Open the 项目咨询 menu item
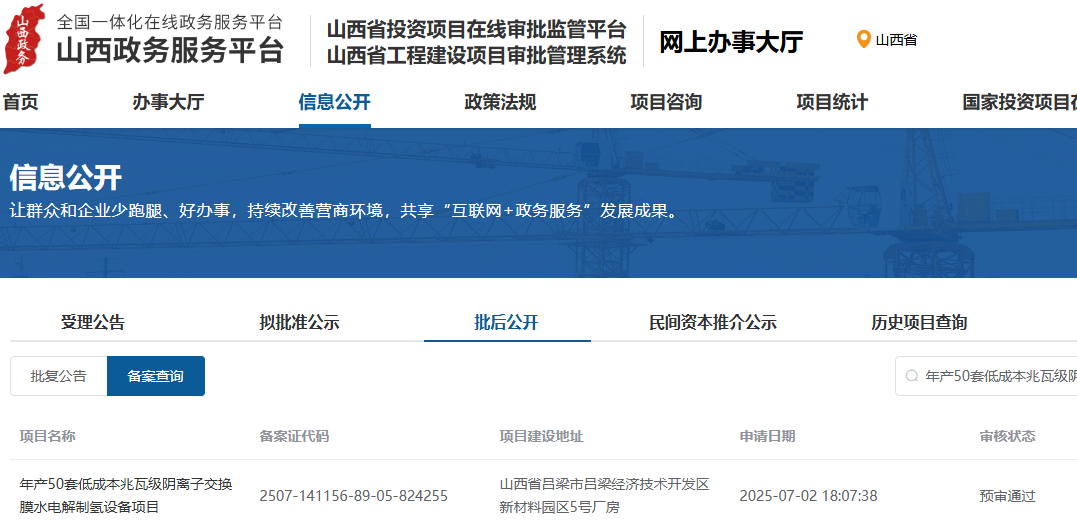The width and height of the screenshot is (1077, 522). pos(666,102)
